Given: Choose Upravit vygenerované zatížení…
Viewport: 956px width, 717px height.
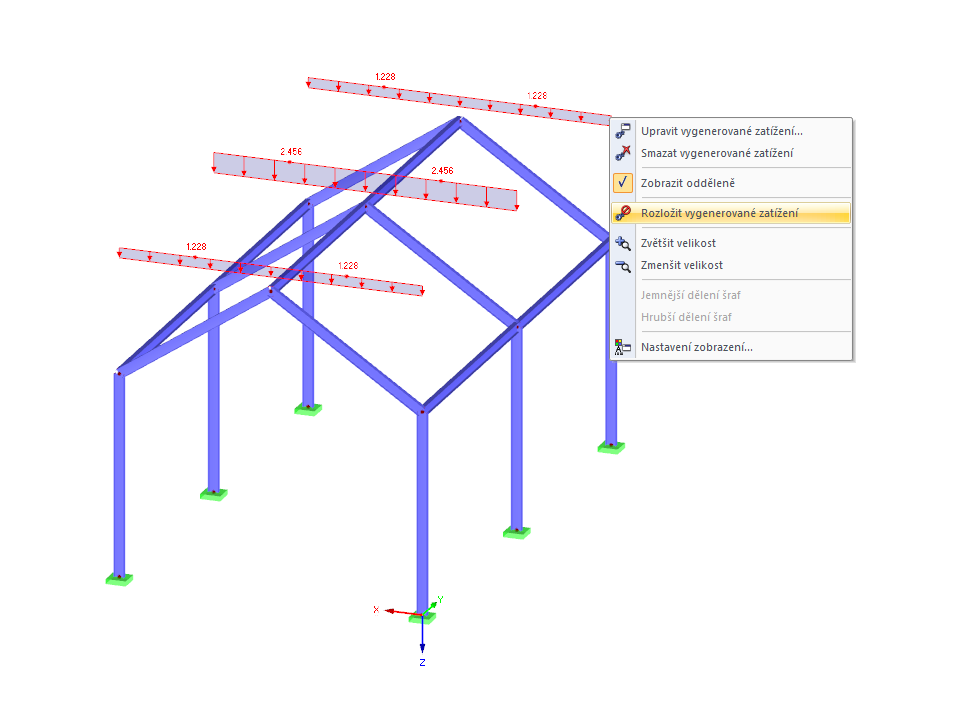Looking at the screenshot, I should coord(730,131).
